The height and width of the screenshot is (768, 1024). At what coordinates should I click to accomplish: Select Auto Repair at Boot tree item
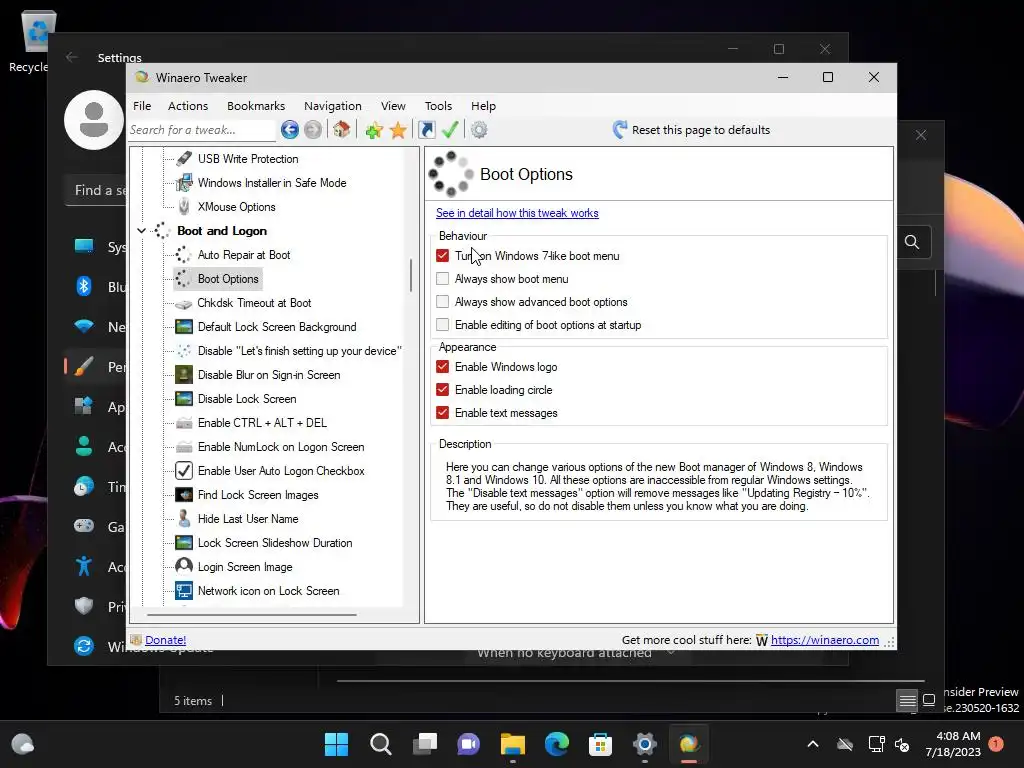tap(244, 255)
